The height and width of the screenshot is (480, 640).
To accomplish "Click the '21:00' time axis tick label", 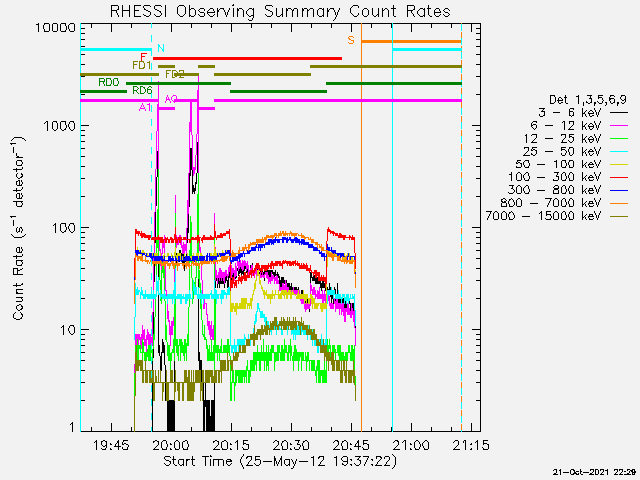I will pos(411,445).
